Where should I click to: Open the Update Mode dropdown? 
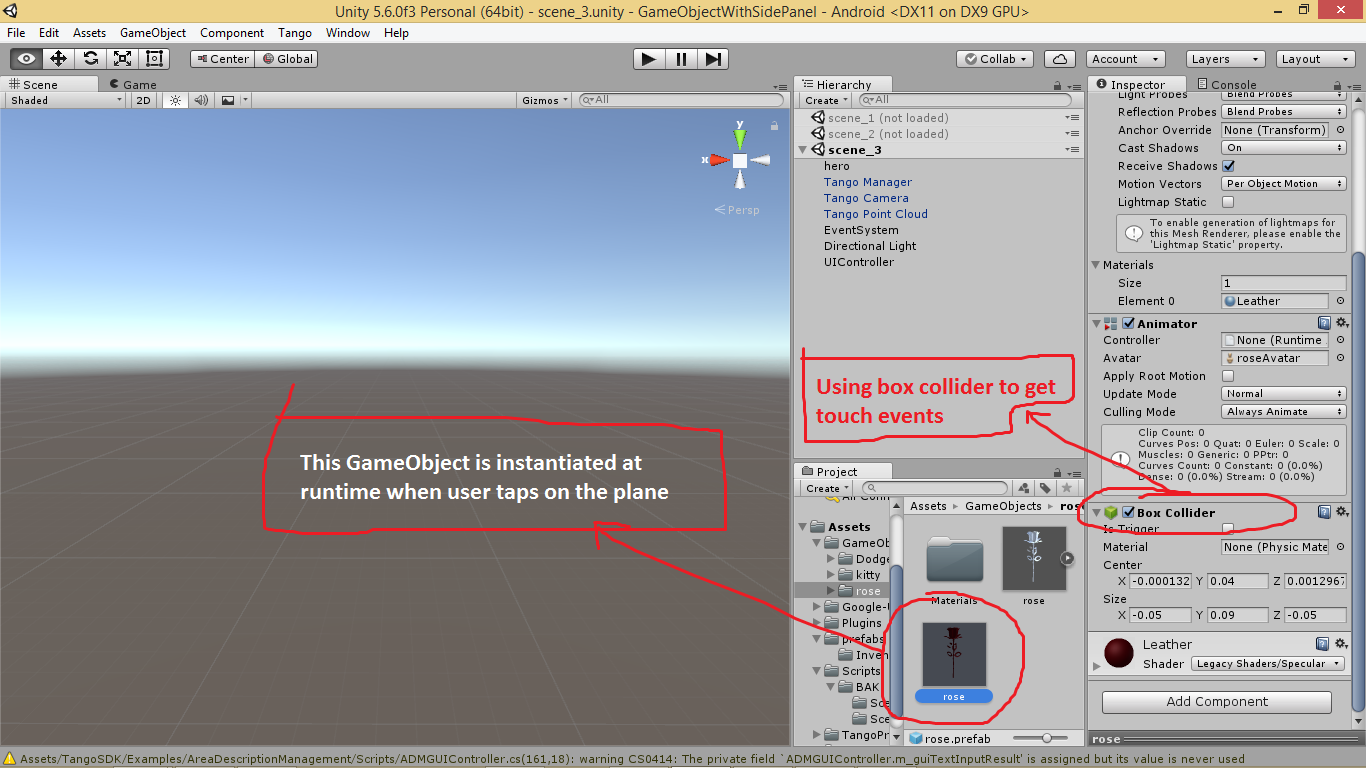coord(1284,394)
